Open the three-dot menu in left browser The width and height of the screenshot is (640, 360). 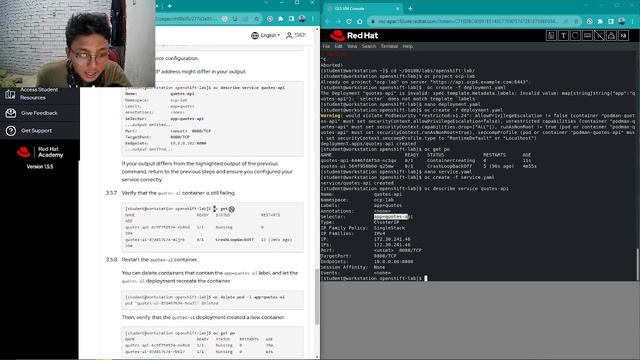click(x=313, y=19)
